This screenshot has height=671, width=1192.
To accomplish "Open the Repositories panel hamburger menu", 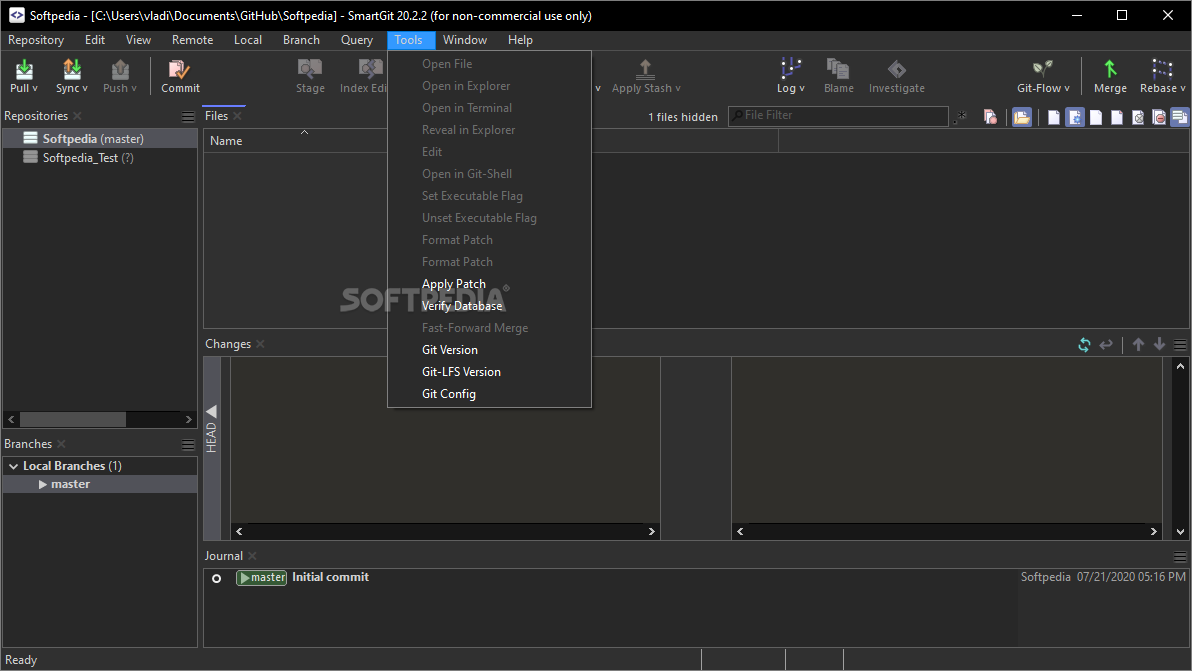I will tap(188, 117).
